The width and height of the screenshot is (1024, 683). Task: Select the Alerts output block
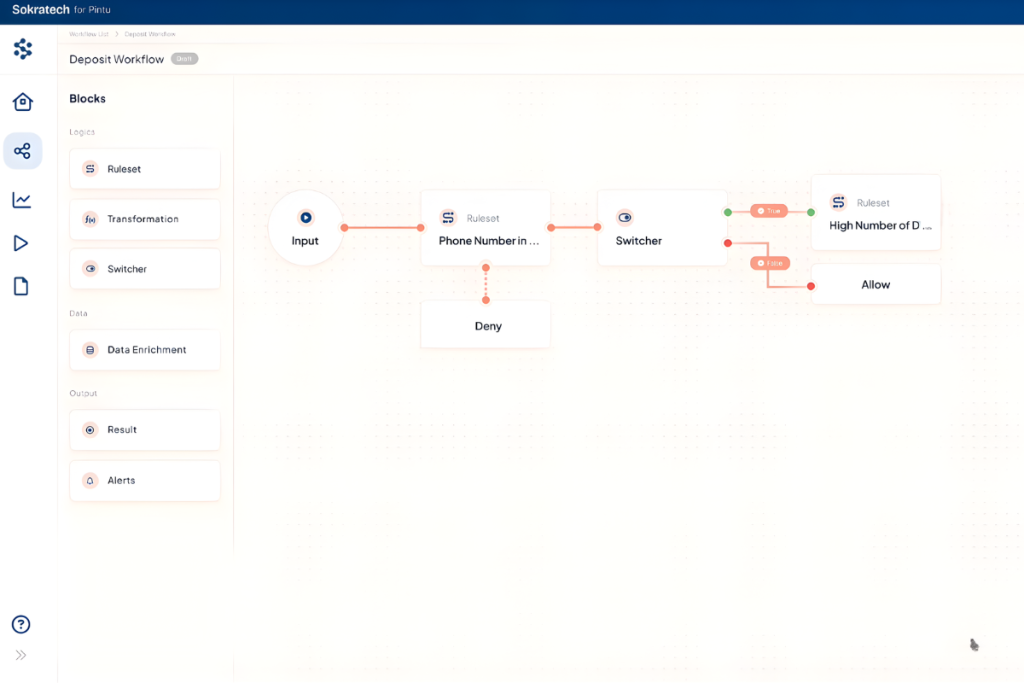145,481
